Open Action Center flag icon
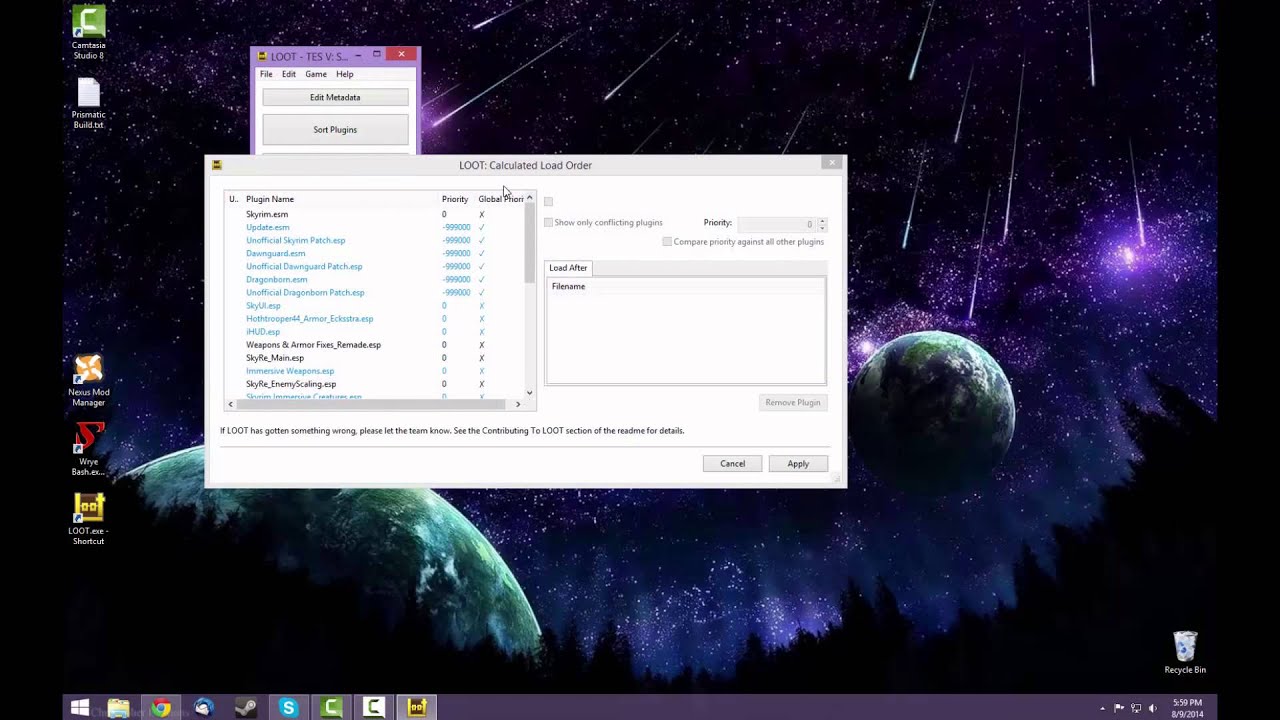The image size is (1280, 720). (x=1119, y=708)
